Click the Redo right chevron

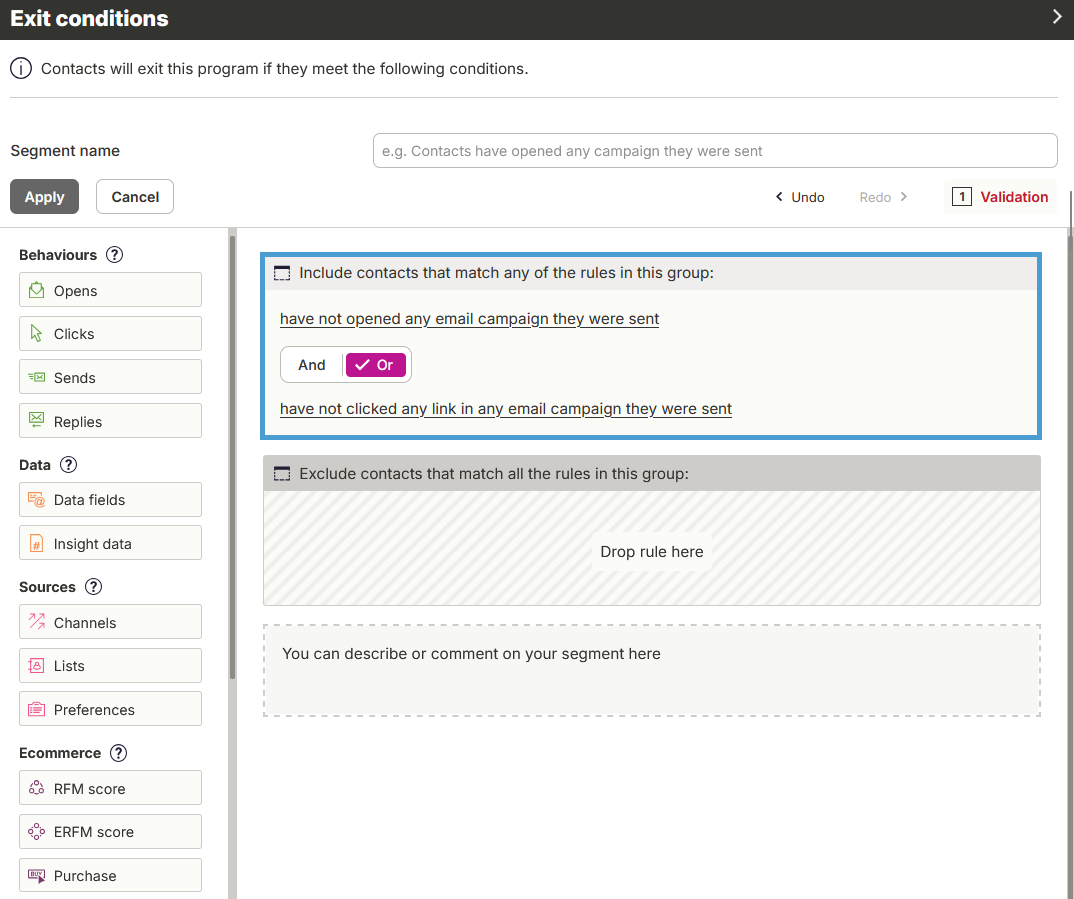[903, 197]
